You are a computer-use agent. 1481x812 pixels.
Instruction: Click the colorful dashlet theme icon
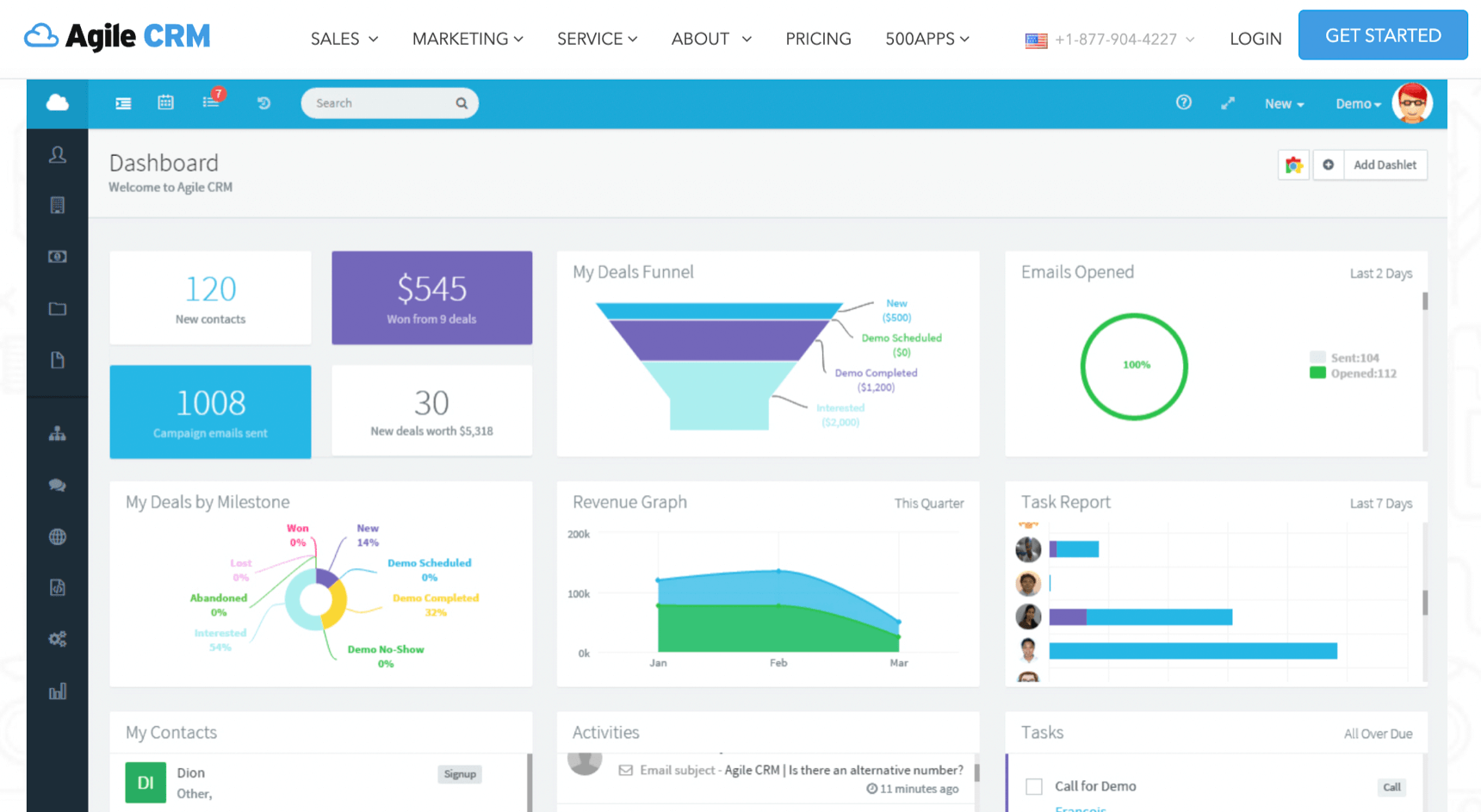pyautogui.click(x=1293, y=164)
